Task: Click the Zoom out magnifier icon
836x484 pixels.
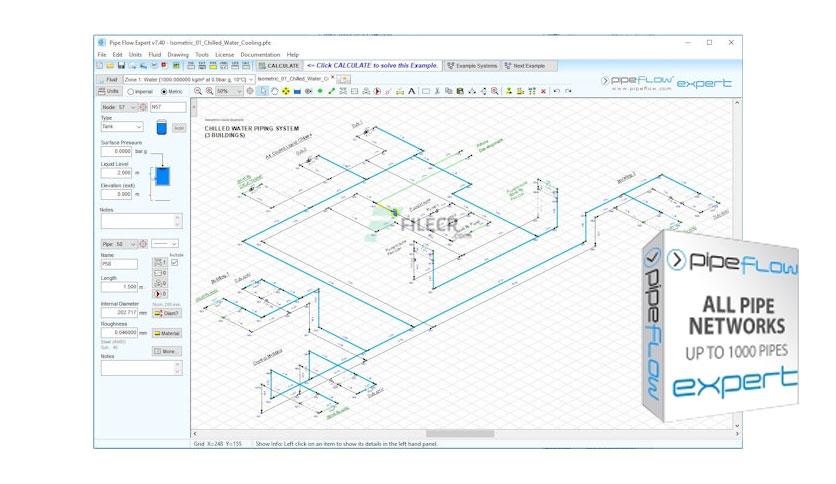Action: pyautogui.click(x=198, y=91)
